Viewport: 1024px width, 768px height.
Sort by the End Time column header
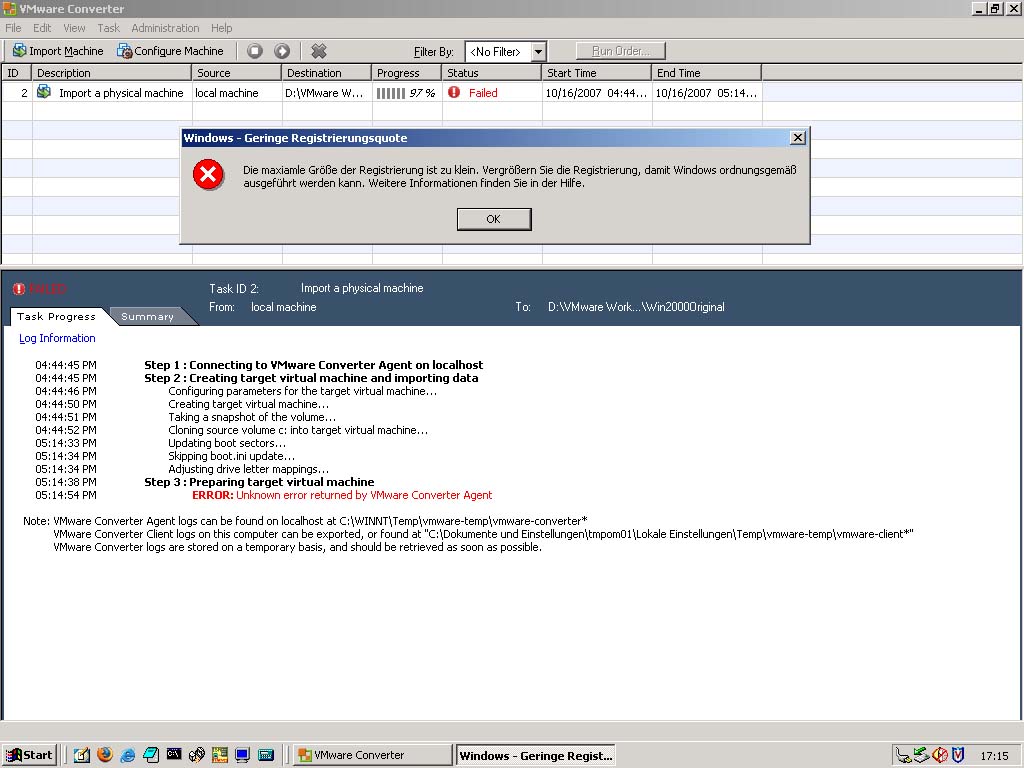coord(707,73)
